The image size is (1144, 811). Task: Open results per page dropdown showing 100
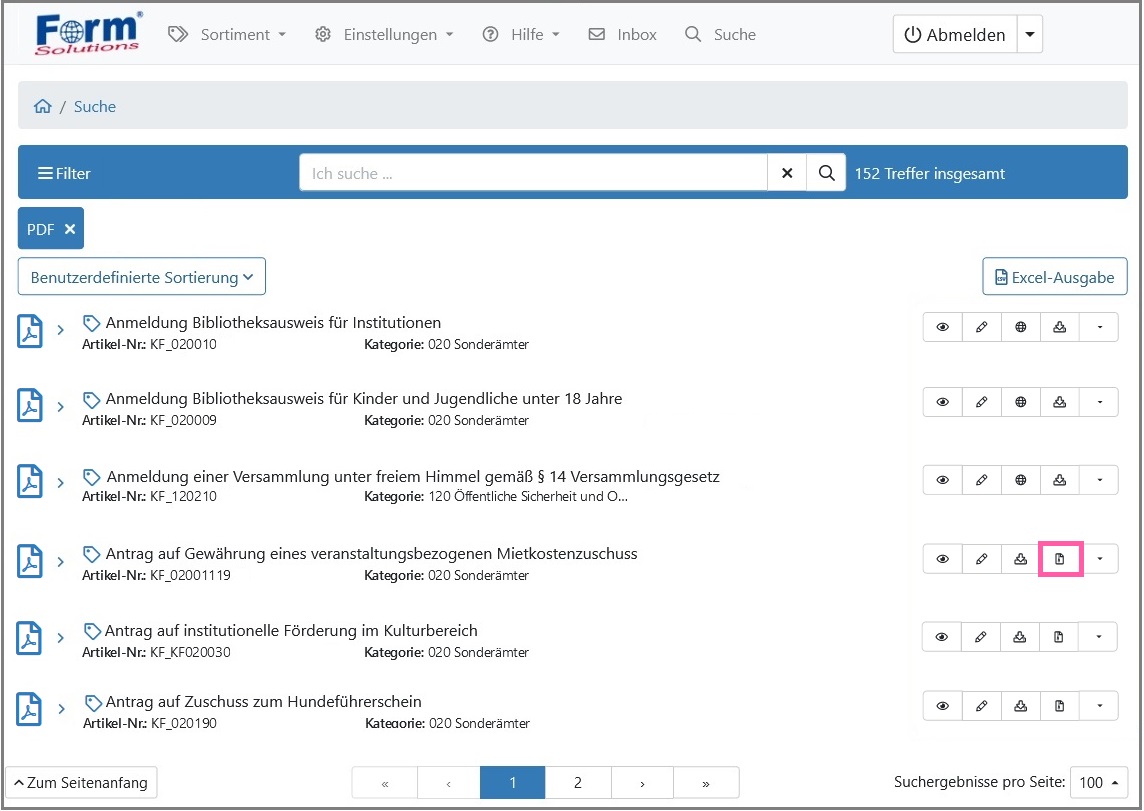point(1098,783)
